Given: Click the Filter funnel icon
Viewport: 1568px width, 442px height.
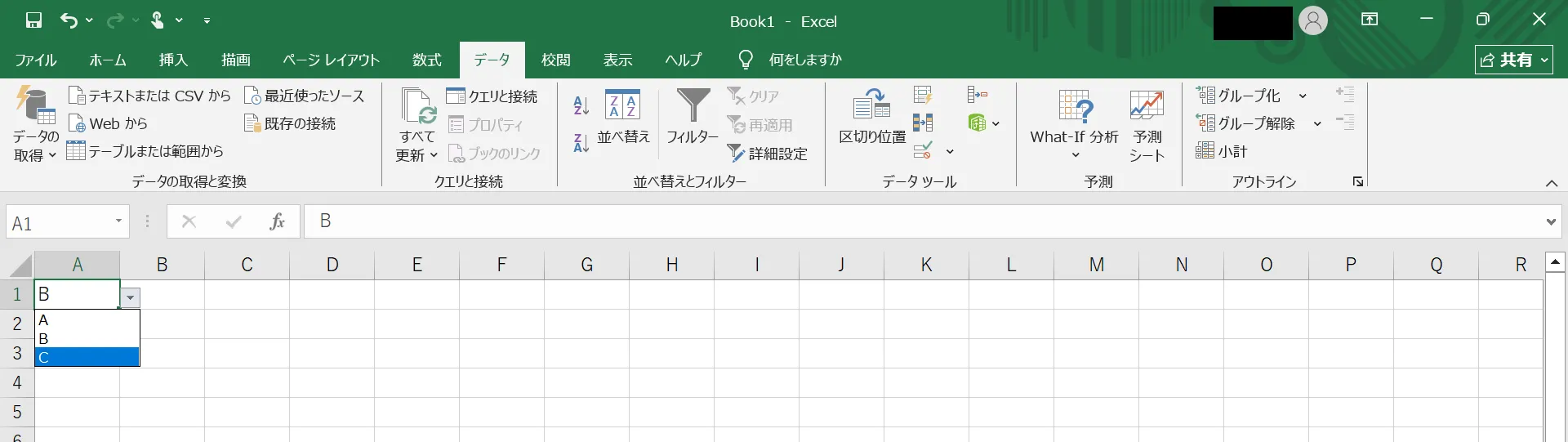Looking at the screenshot, I should (x=693, y=106).
